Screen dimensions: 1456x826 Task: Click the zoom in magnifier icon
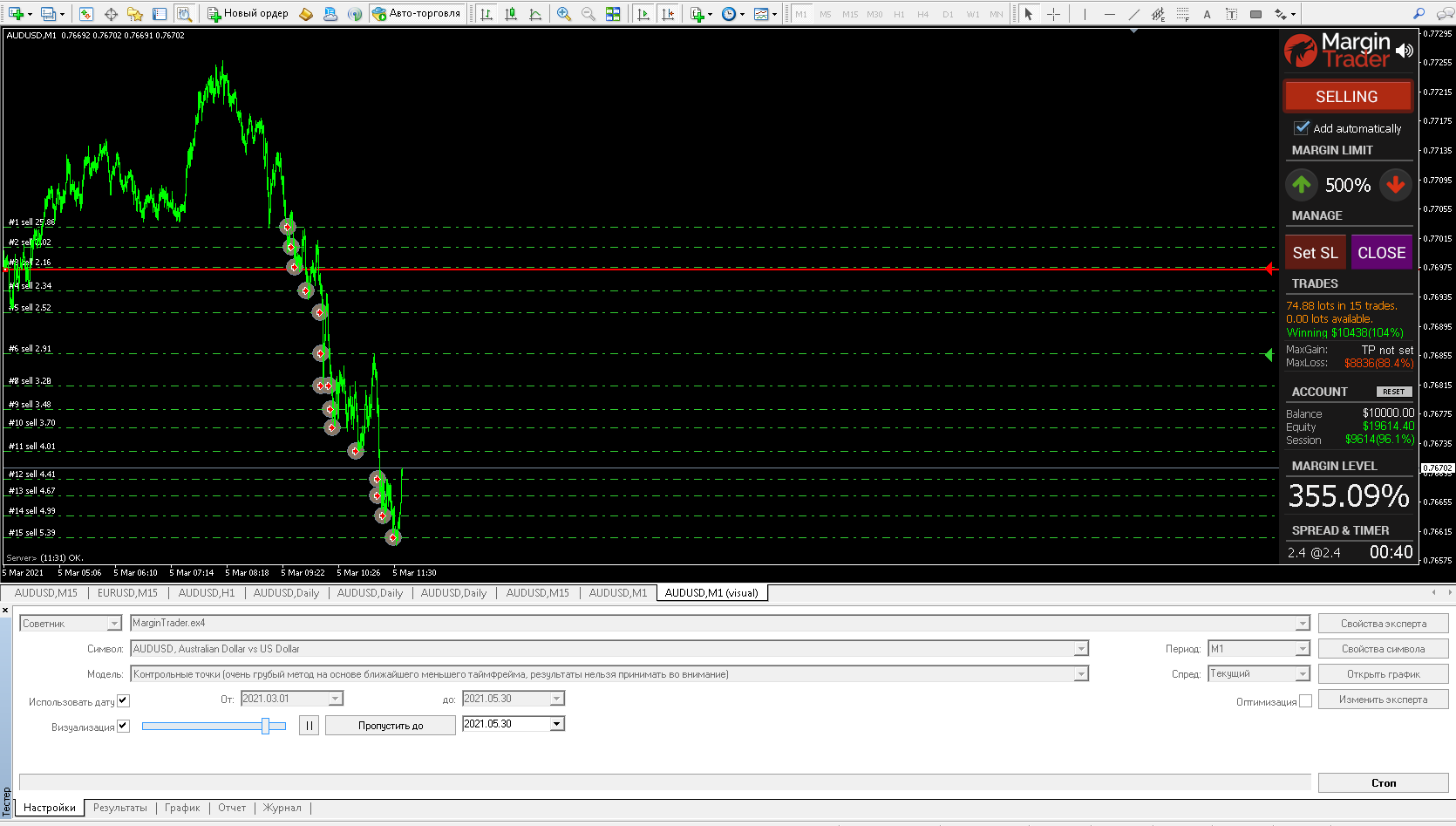(564, 14)
